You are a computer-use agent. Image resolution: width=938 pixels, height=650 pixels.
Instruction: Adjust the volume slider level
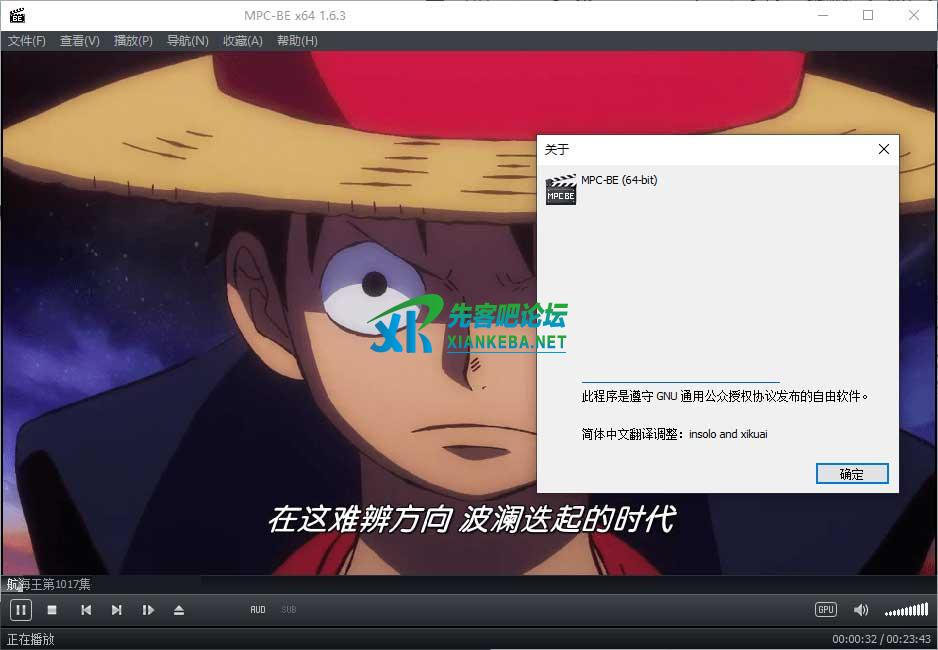906,610
